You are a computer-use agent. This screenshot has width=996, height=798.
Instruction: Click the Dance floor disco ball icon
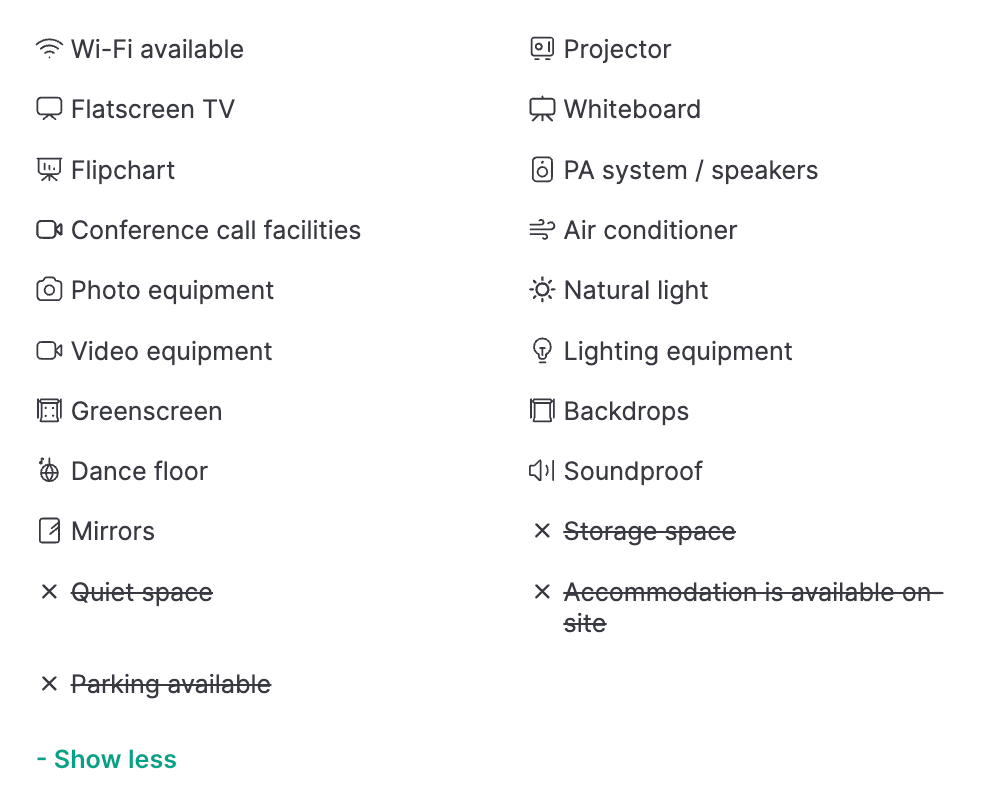(x=49, y=471)
